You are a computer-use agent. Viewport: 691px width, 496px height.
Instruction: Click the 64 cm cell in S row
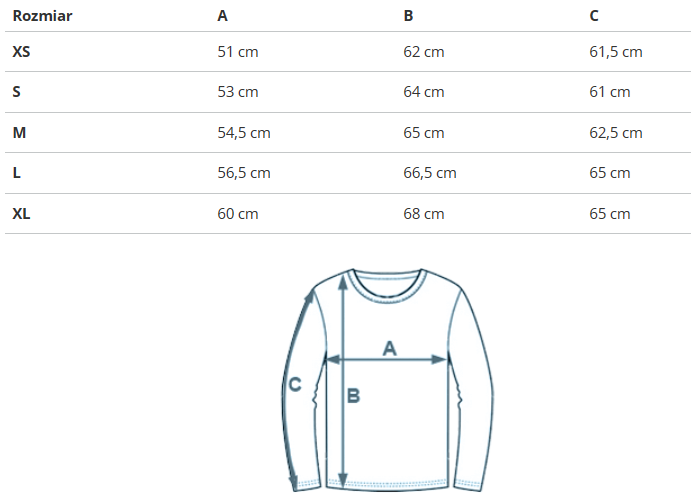click(424, 92)
